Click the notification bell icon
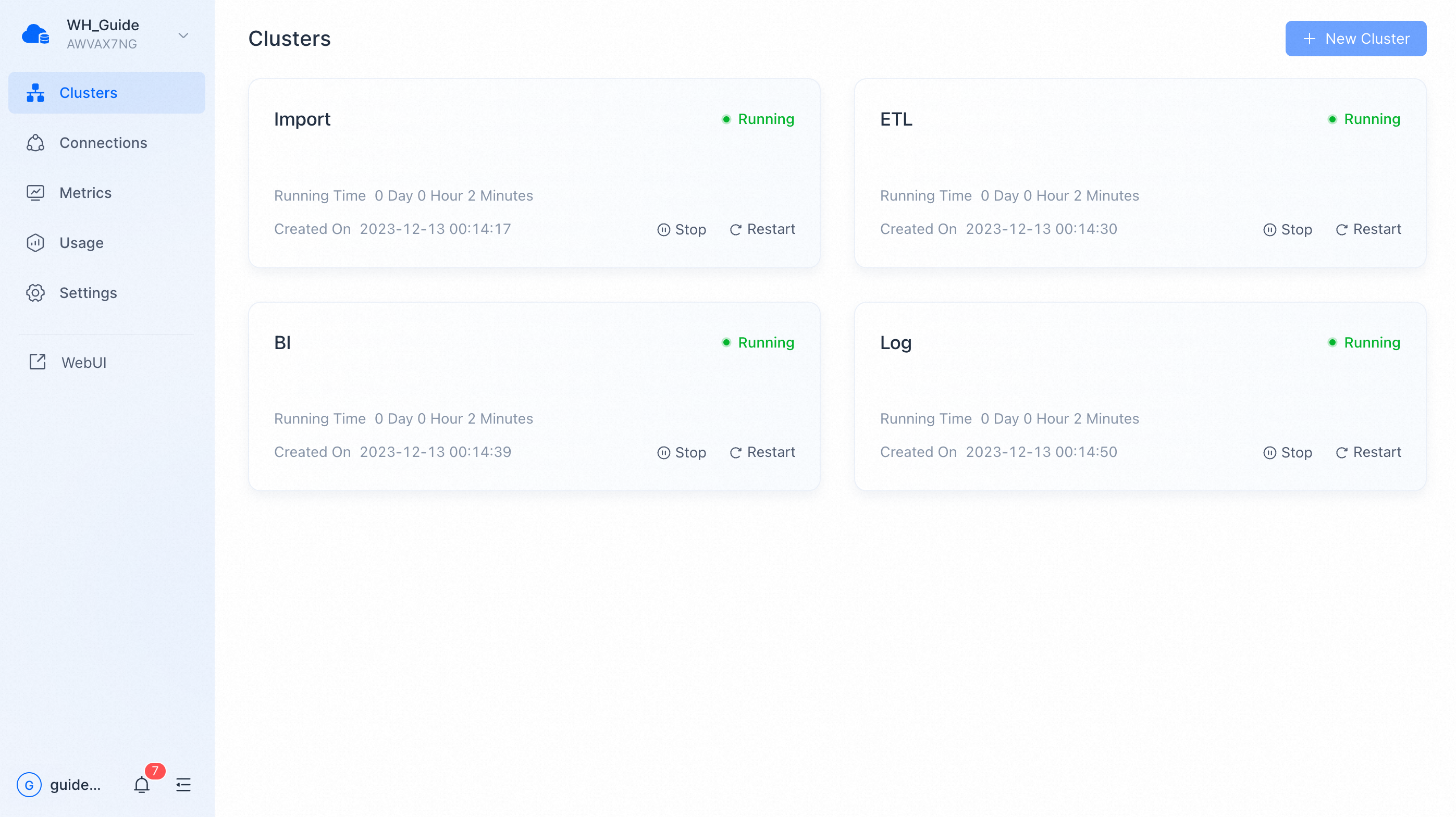The image size is (1456, 817). pyautogui.click(x=141, y=784)
